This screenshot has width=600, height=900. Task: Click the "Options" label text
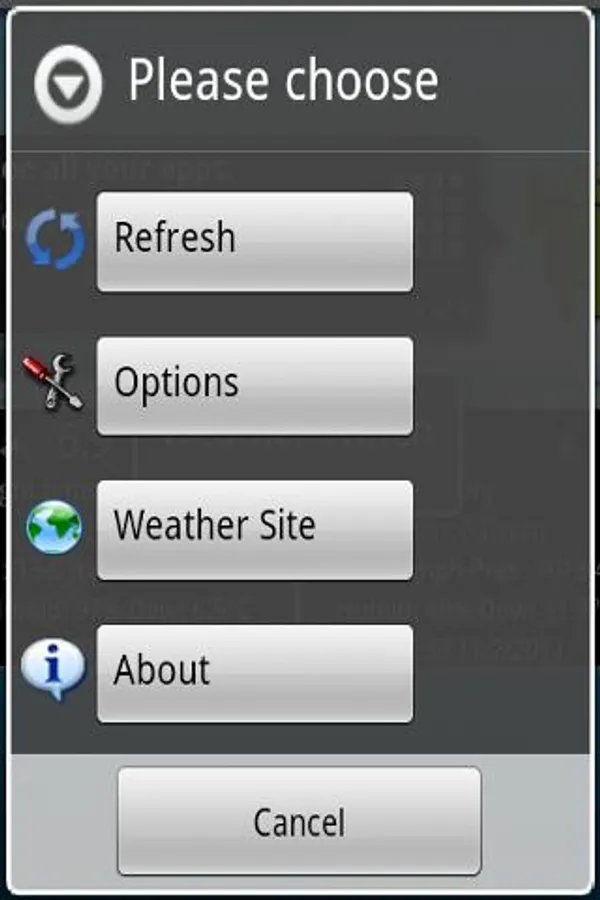pyautogui.click(x=176, y=383)
